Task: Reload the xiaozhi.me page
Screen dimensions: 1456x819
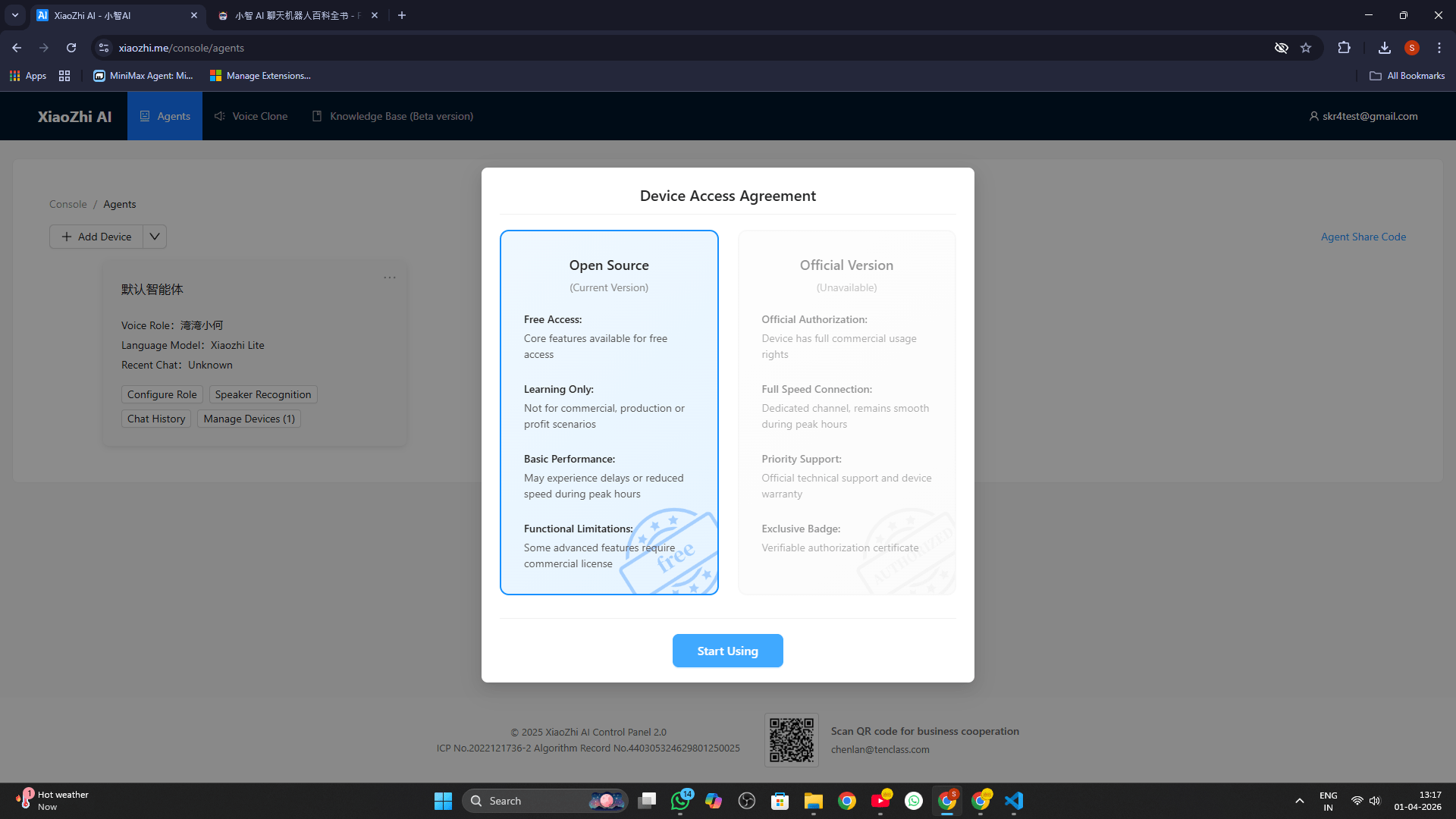Action: click(71, 47)
